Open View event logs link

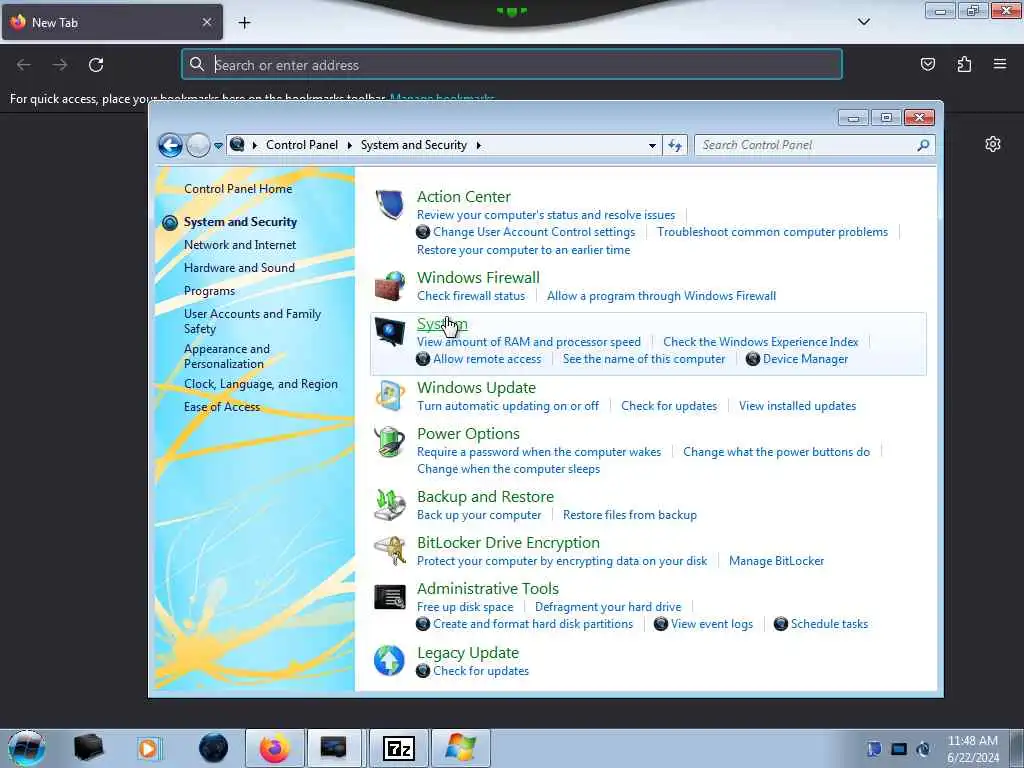(711, 624)
